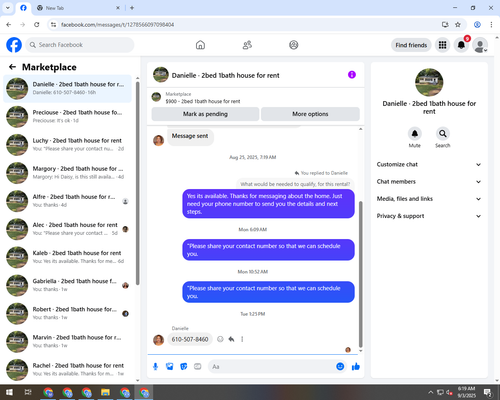Click large listing photo in right panel
Screen dimensions: 500x400
click(x=429, y=82)
